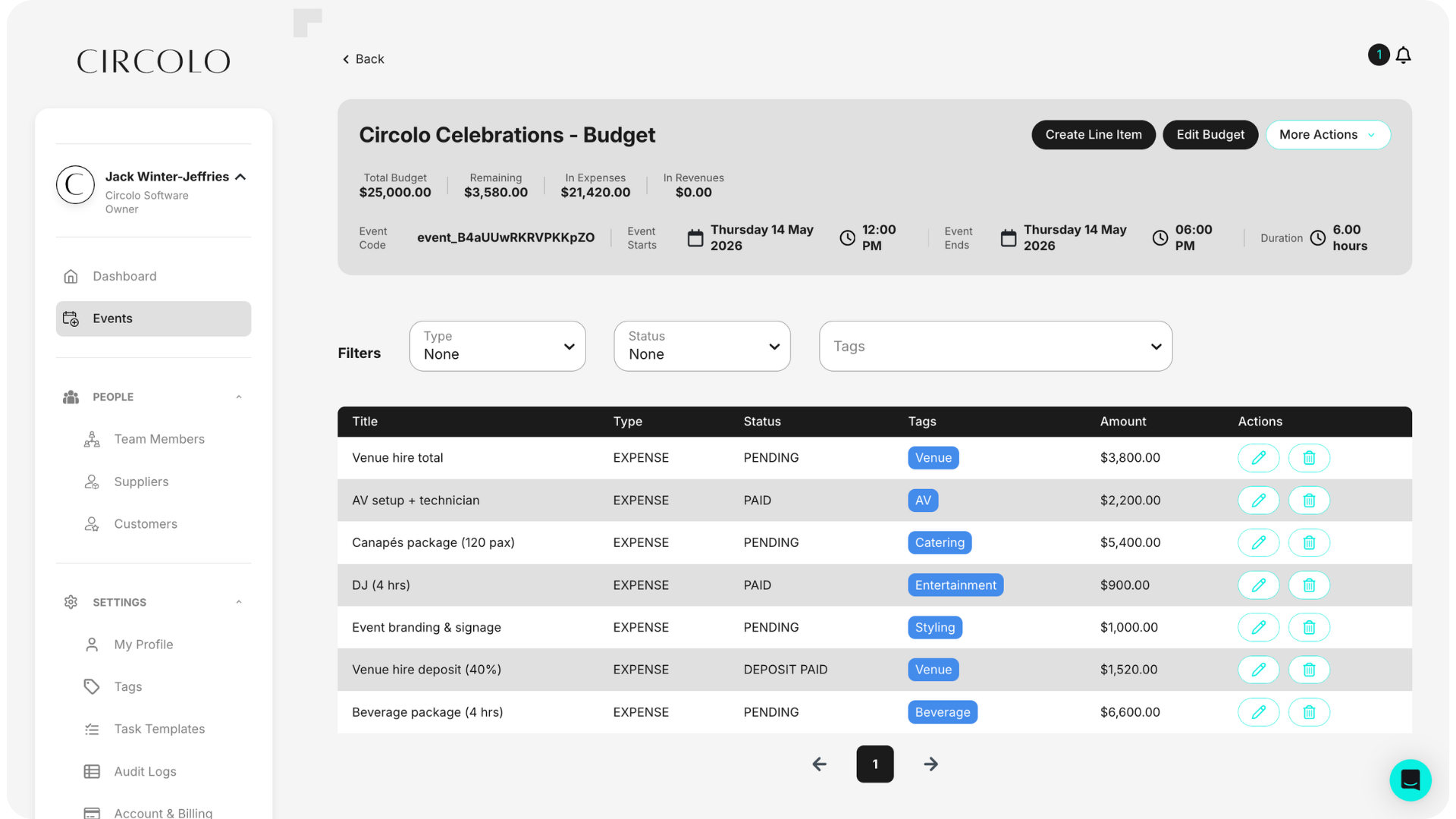The width and height of the screenshot is (1456, 819).
Task: Collapse the PEOPLE sidebar section
Action: (239, 397)
